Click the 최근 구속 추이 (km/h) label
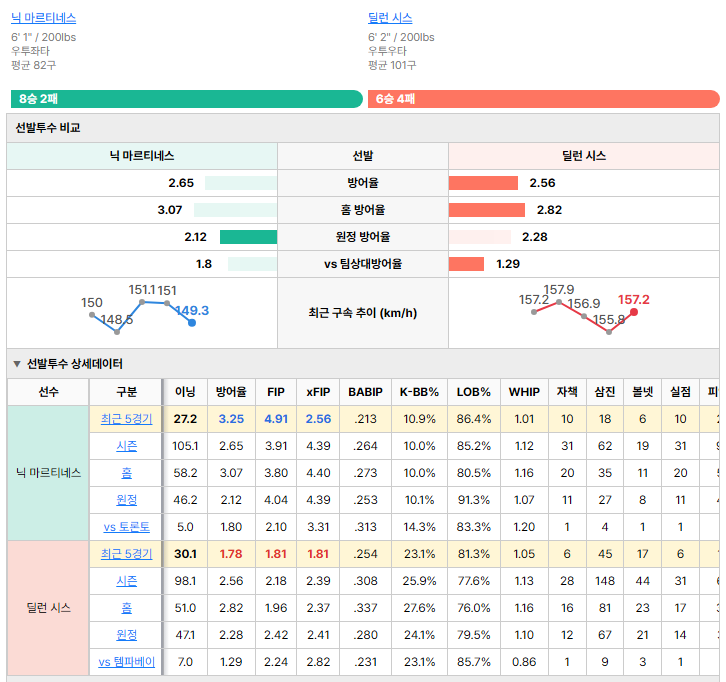 (363, 313)
